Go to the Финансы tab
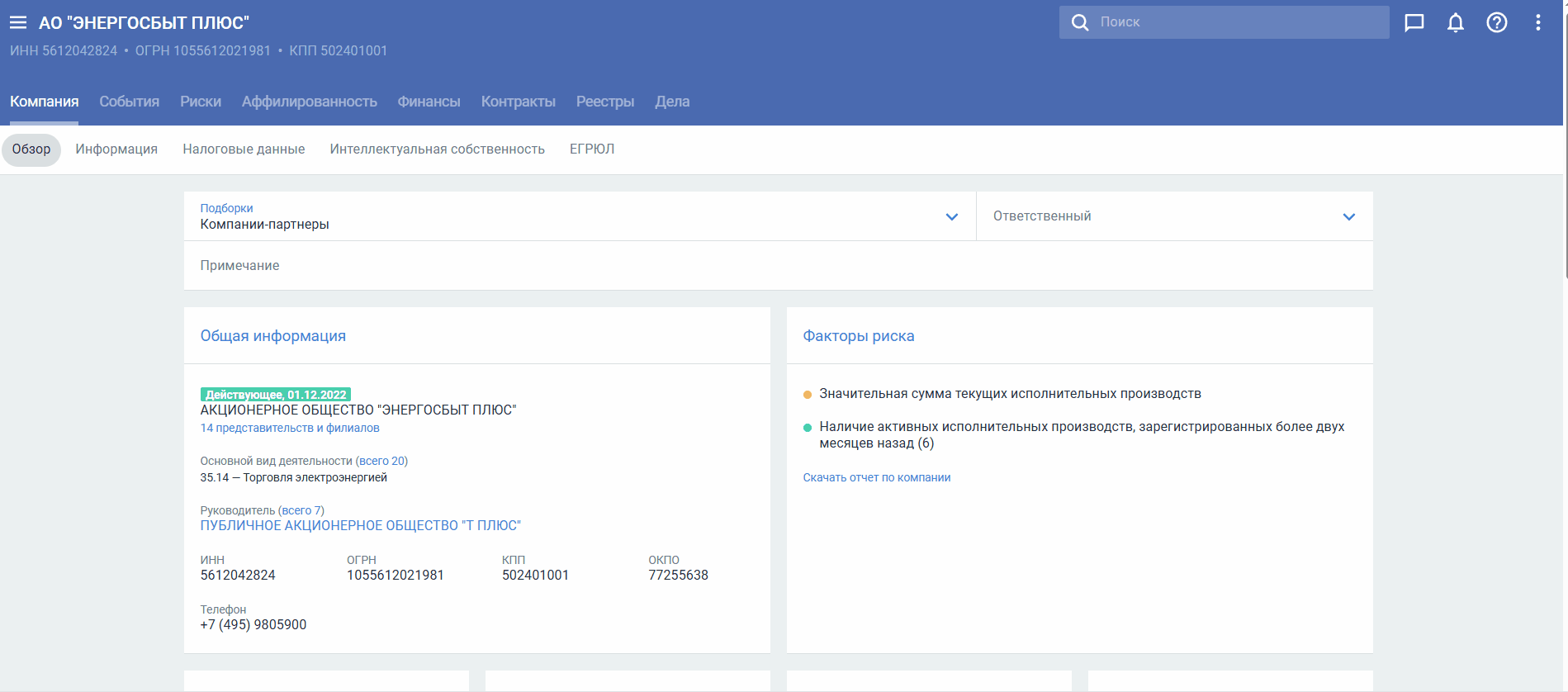 429,102
